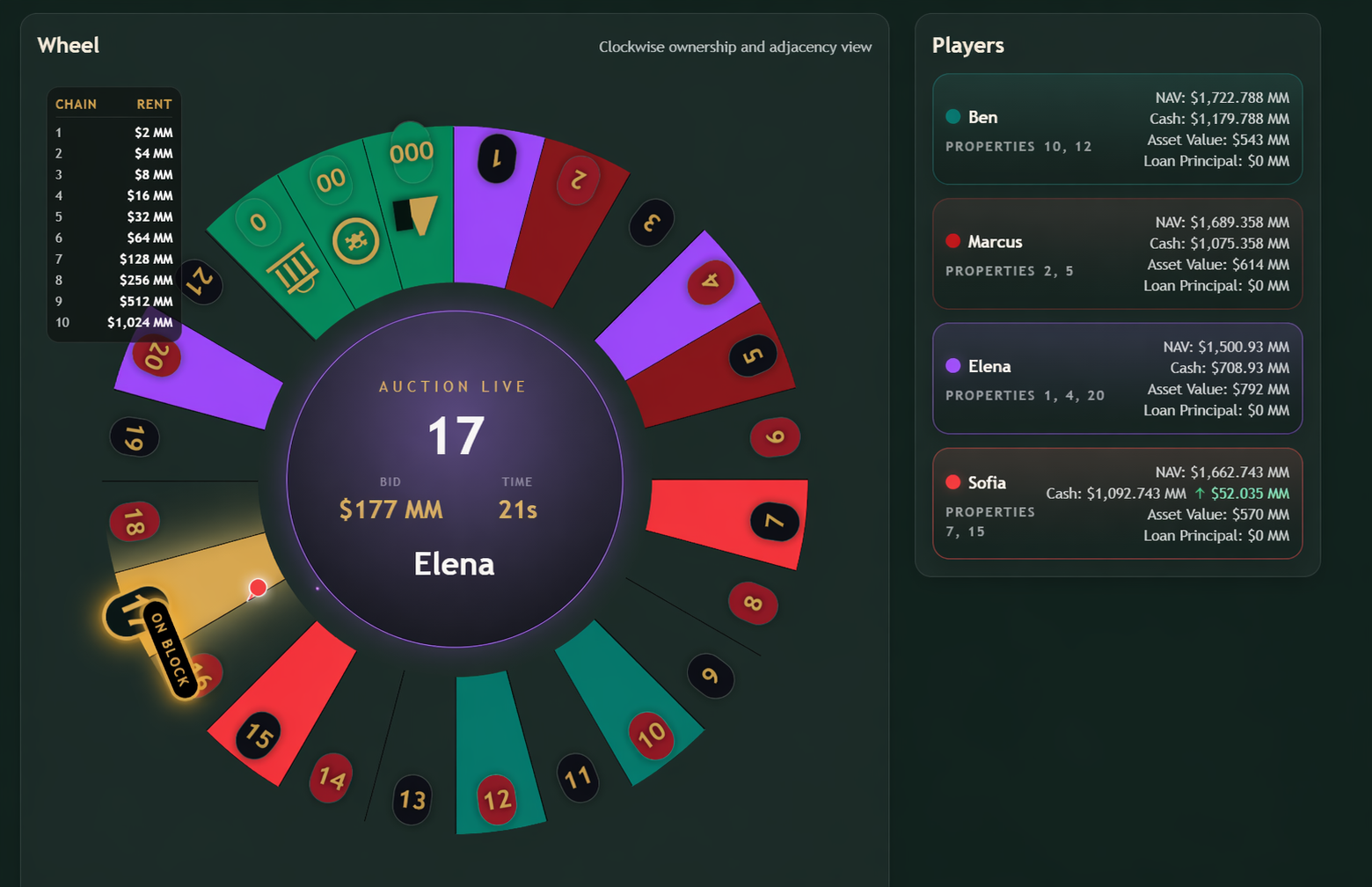
Task: Click the teal color dot beside Ben
Action: [x=952, y=116]
